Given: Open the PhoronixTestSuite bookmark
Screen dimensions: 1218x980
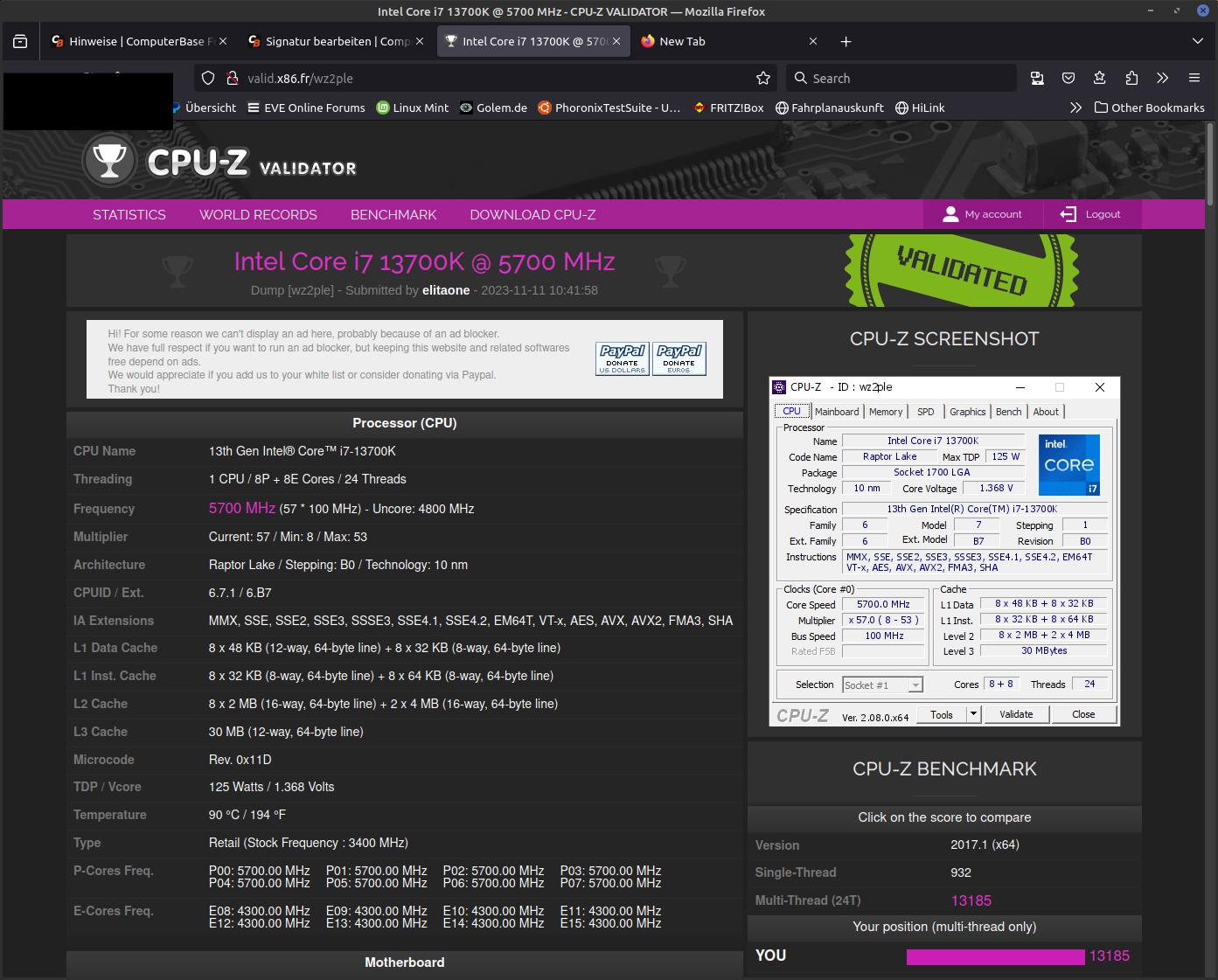Looking at the screenshot, I should click(x=609, y=108).
